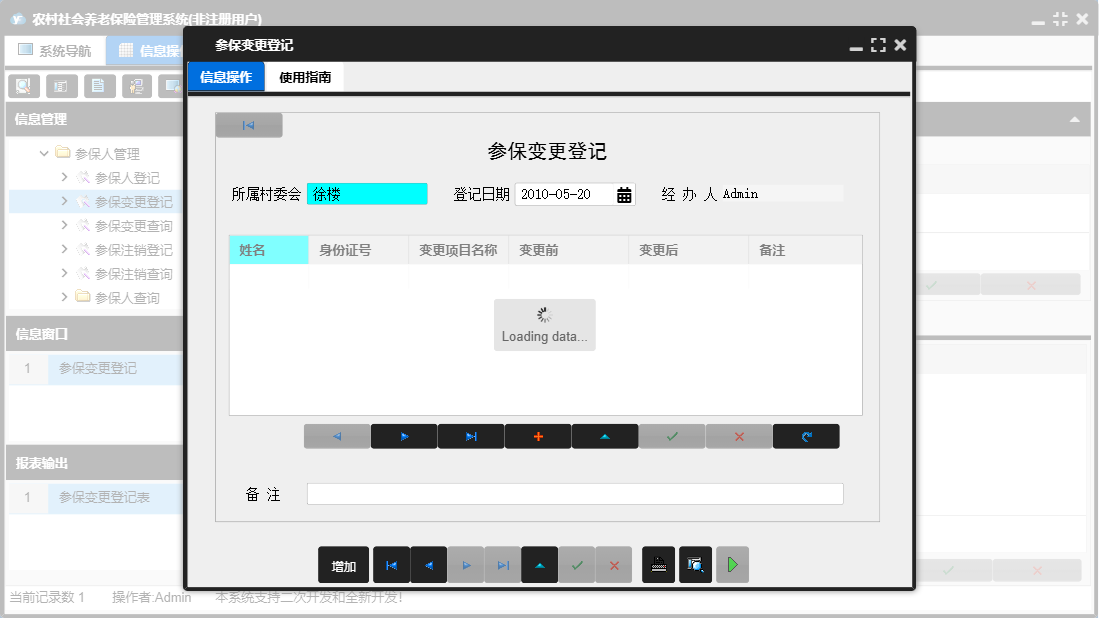Screen dimensions: 1099x618
Task: Click the refresh icon in the grid toolbar
Action: pos(806,436)
